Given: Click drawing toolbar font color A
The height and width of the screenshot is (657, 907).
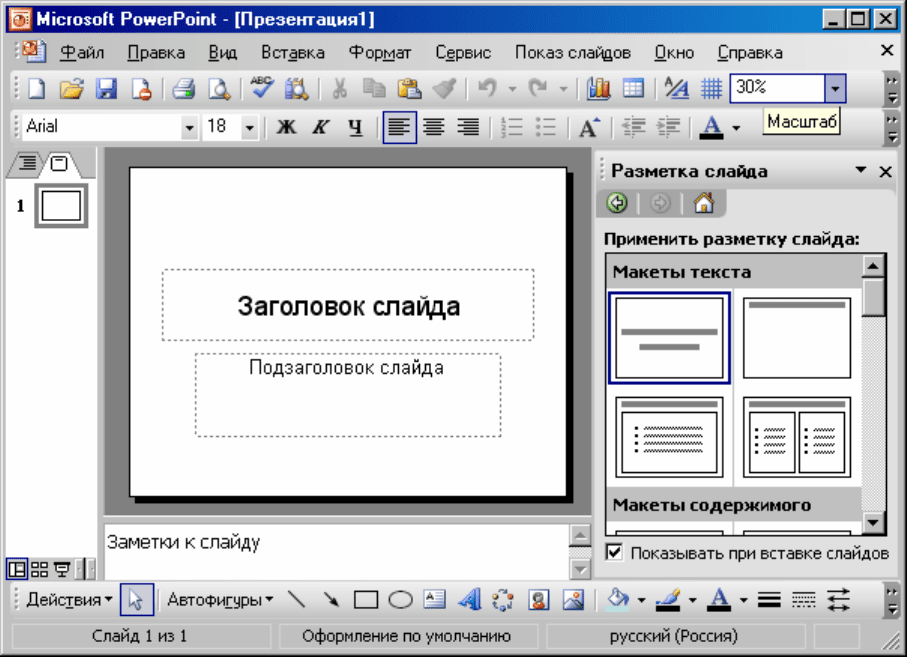Looking at the screenshot, I should click(x=720, y=600).
